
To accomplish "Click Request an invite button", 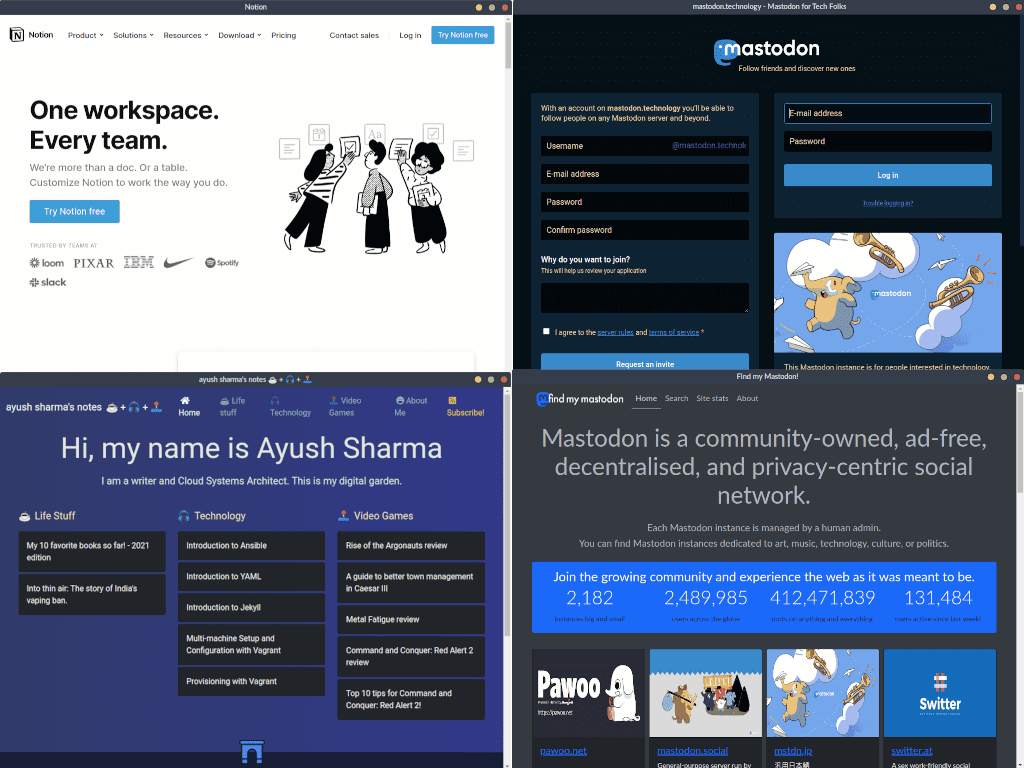I will pos(645,363).
